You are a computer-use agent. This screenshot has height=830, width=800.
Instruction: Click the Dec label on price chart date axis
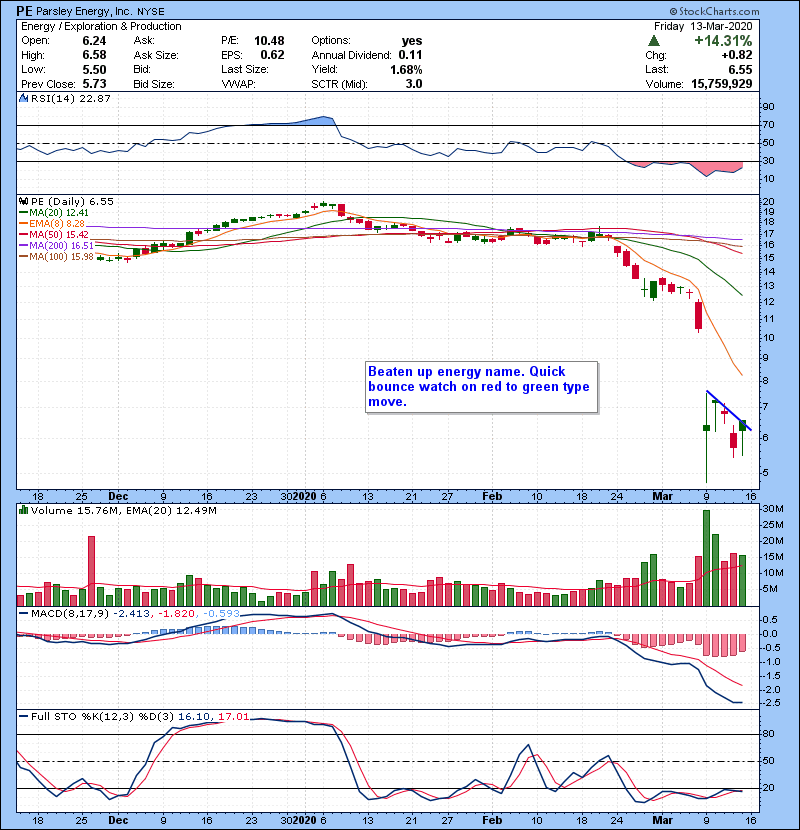point(118,497)
